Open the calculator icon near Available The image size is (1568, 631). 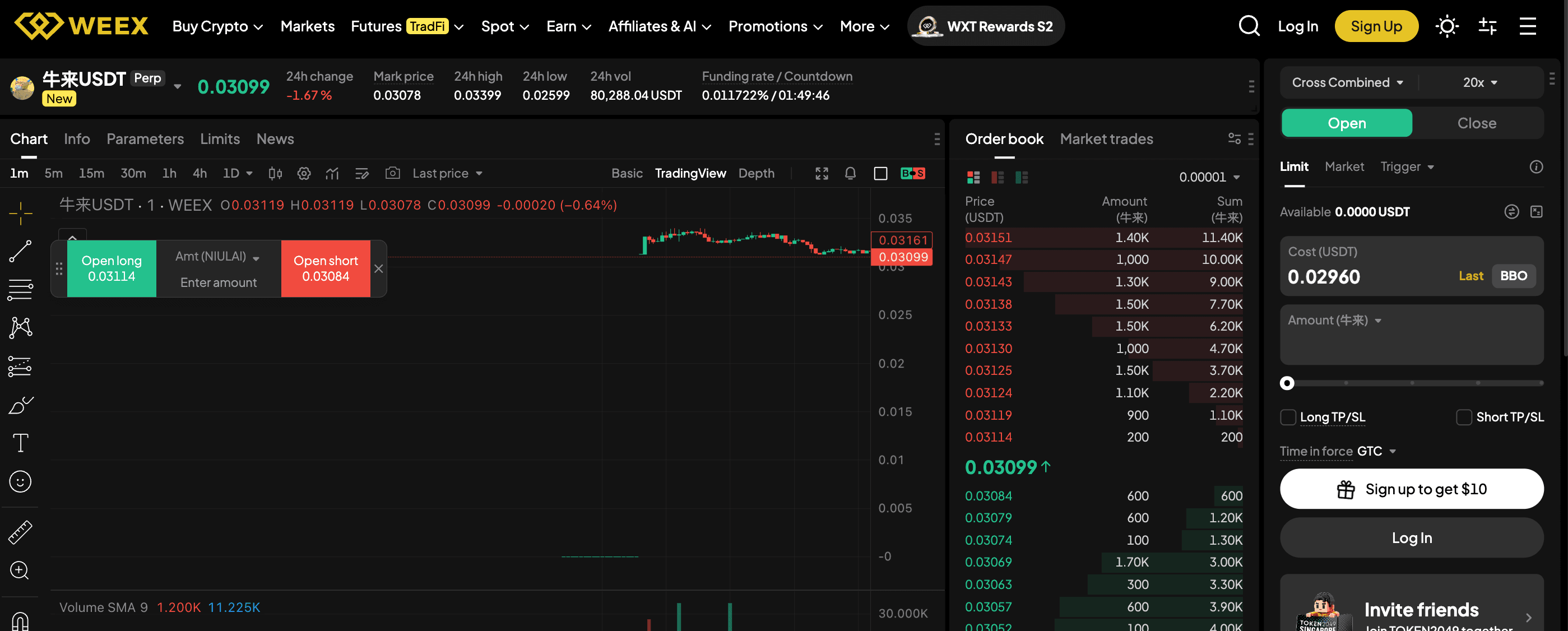[1537, 212]
